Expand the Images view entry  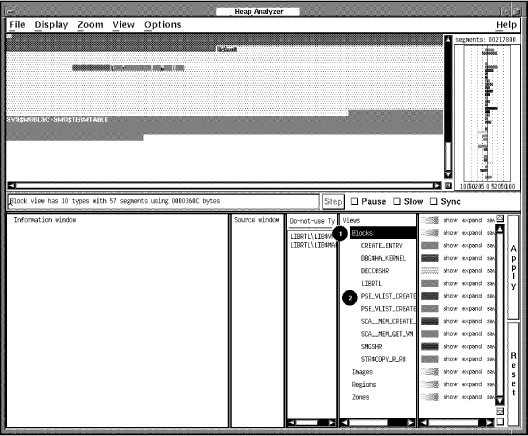(x=362, y=372)
